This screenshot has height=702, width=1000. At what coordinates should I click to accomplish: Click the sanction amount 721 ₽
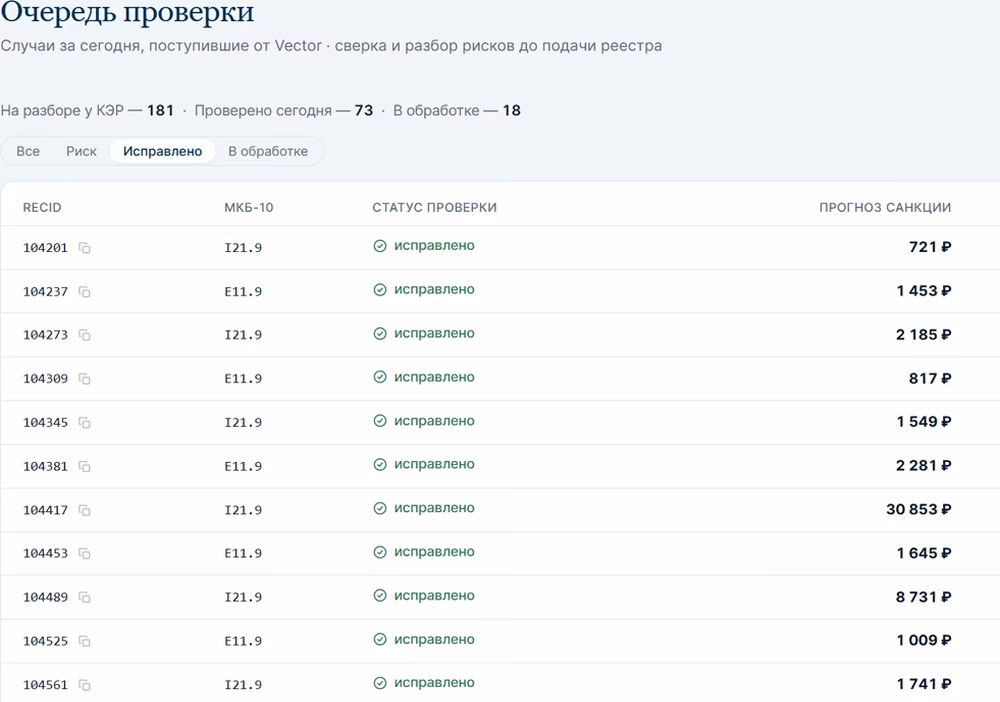coord(930,247)
